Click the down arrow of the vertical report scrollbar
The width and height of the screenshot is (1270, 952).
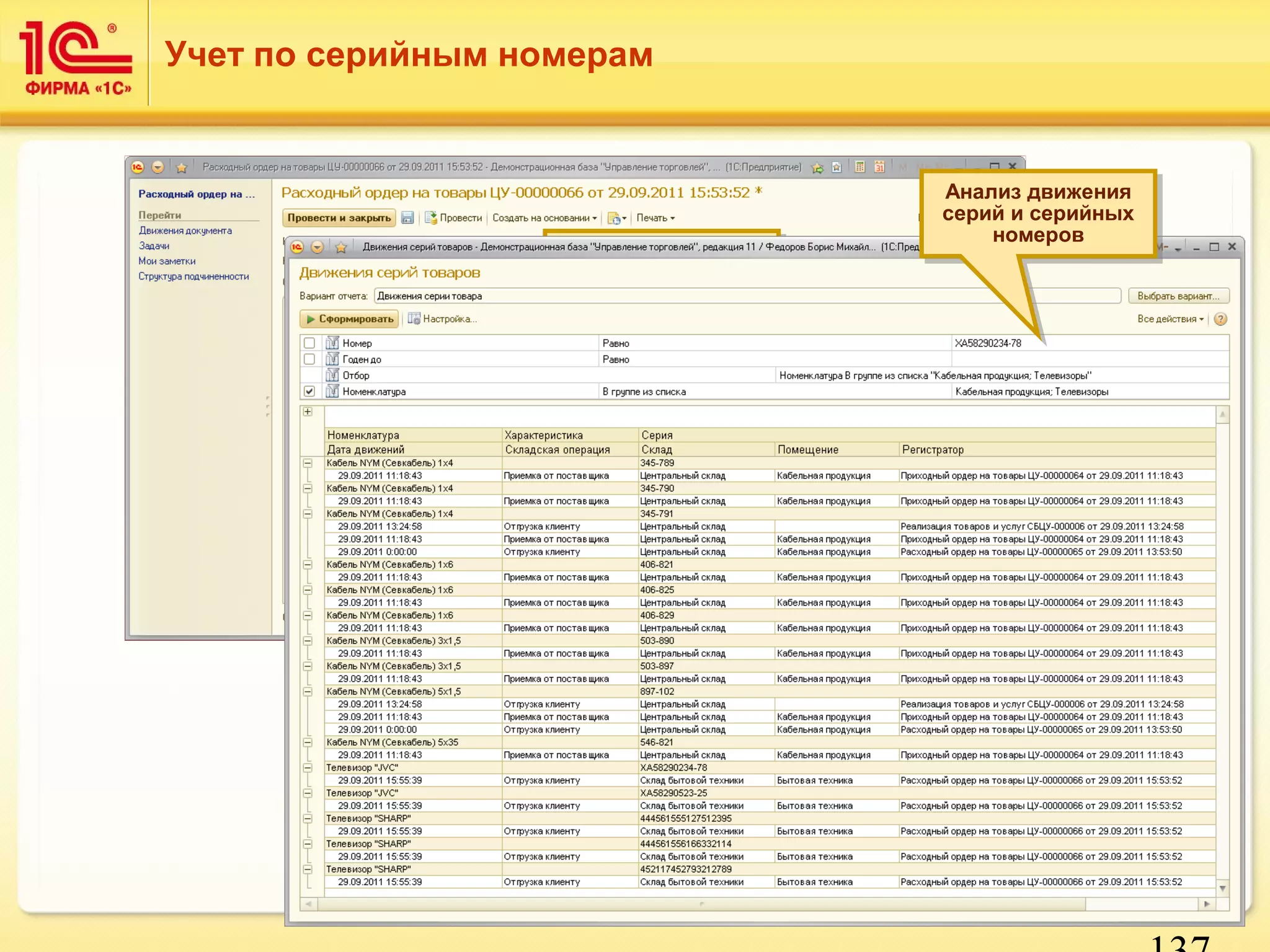pyautogui.click(x=1222, y=889)
